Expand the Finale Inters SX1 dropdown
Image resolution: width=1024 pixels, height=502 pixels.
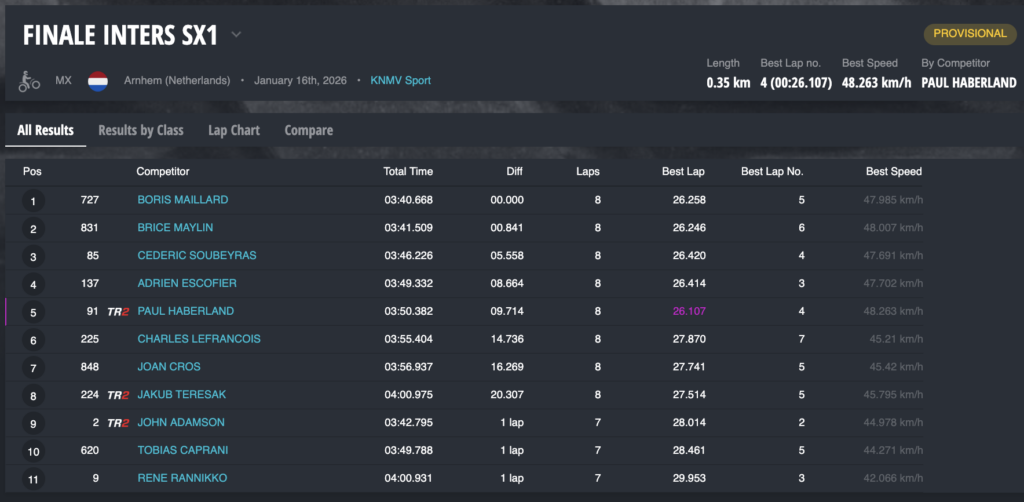tap(236, 35)
